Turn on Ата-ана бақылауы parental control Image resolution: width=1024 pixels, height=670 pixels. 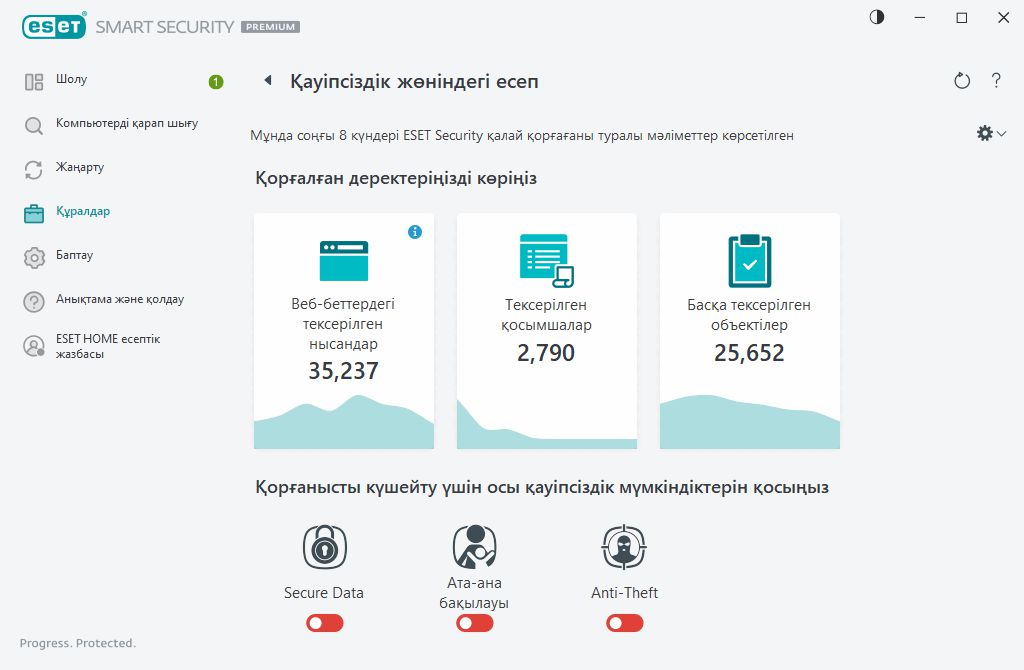474,622
